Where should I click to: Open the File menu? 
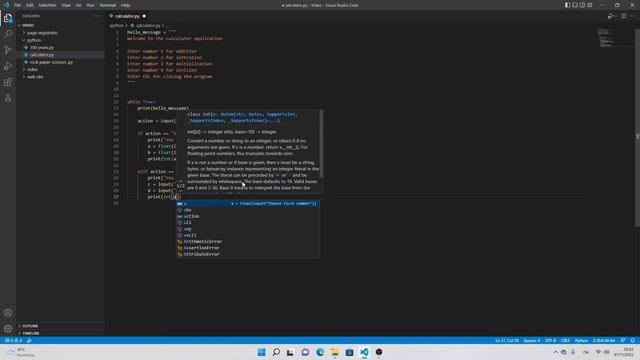18,5
